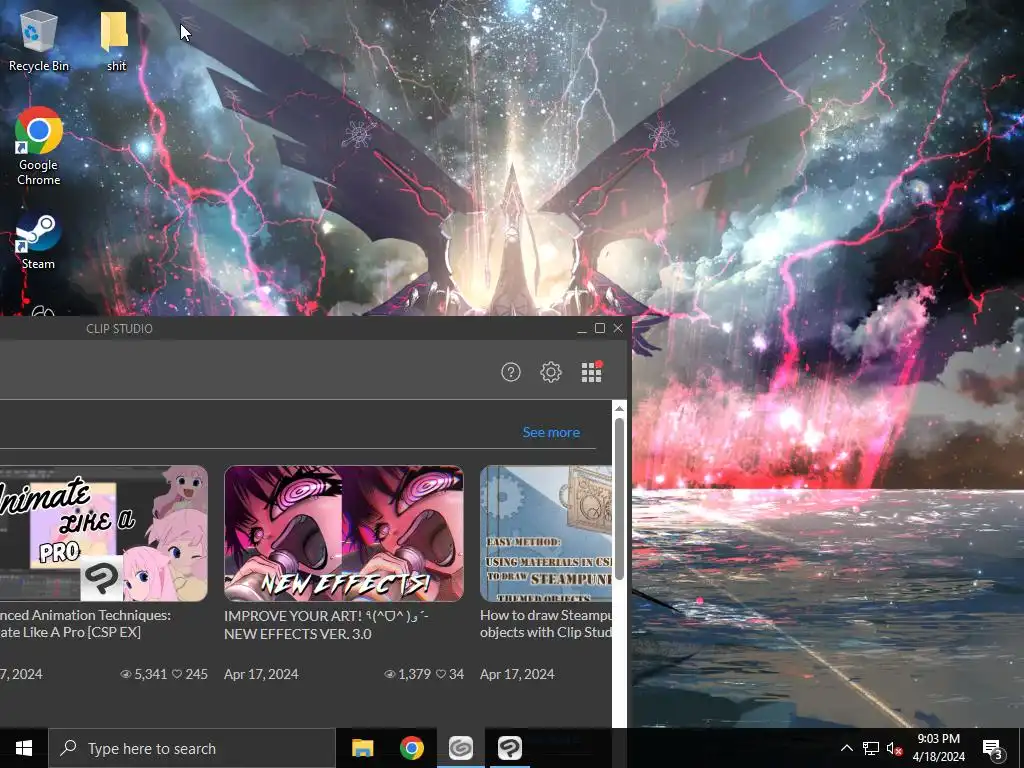
Task: Click the IMPROVE YOUR ART title link
Action: 326,625
